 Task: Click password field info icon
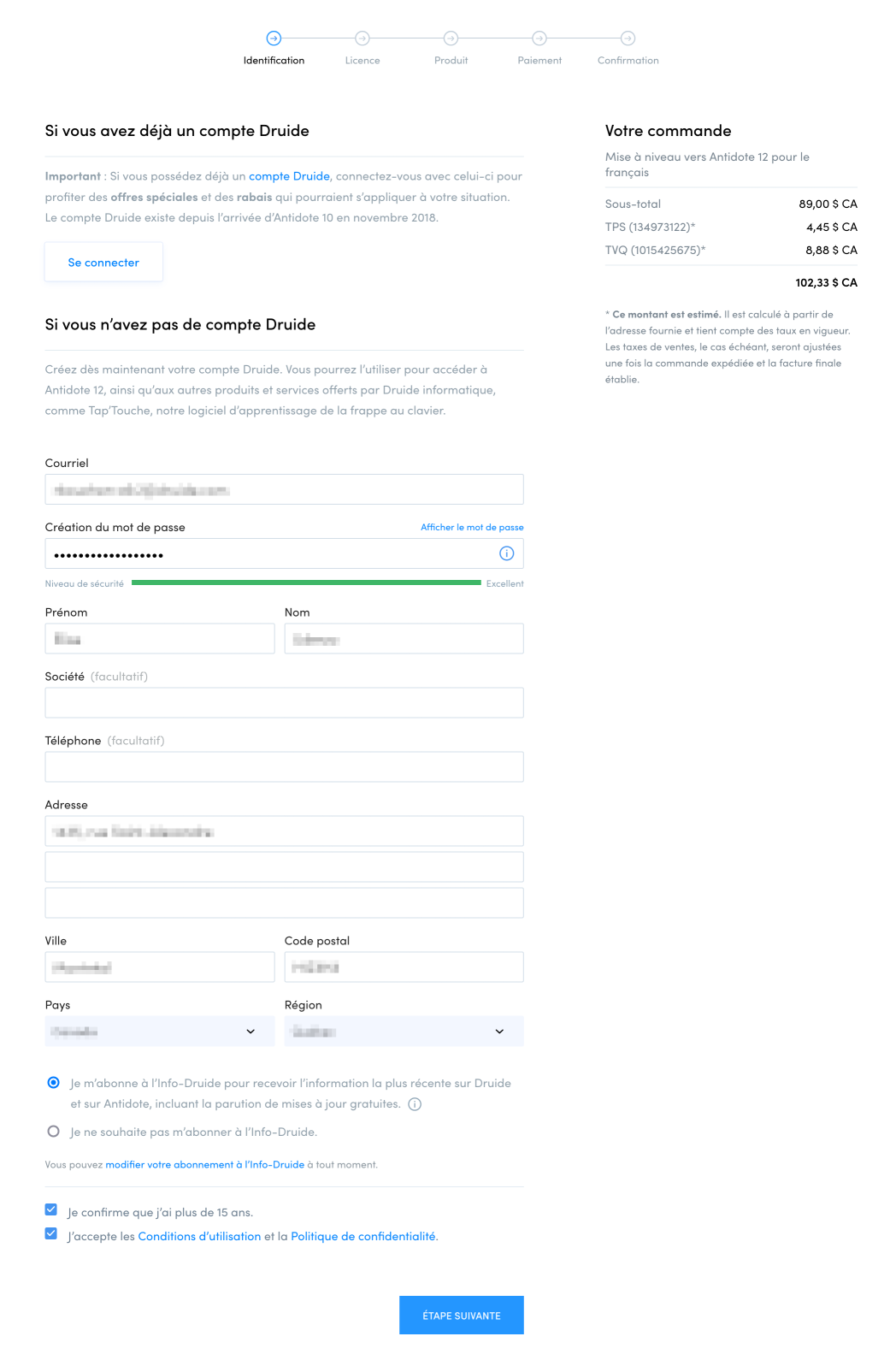tap(506, 553)
